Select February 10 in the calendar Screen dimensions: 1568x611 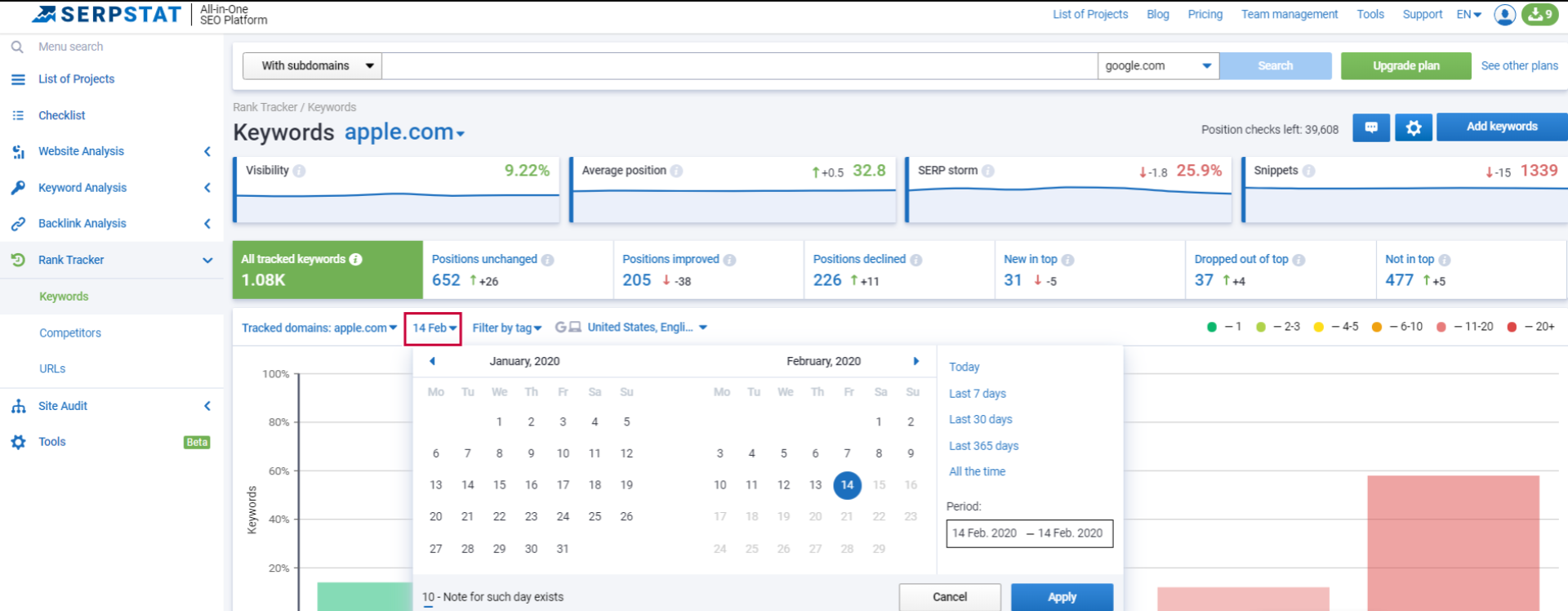click(x=719, y=485)
